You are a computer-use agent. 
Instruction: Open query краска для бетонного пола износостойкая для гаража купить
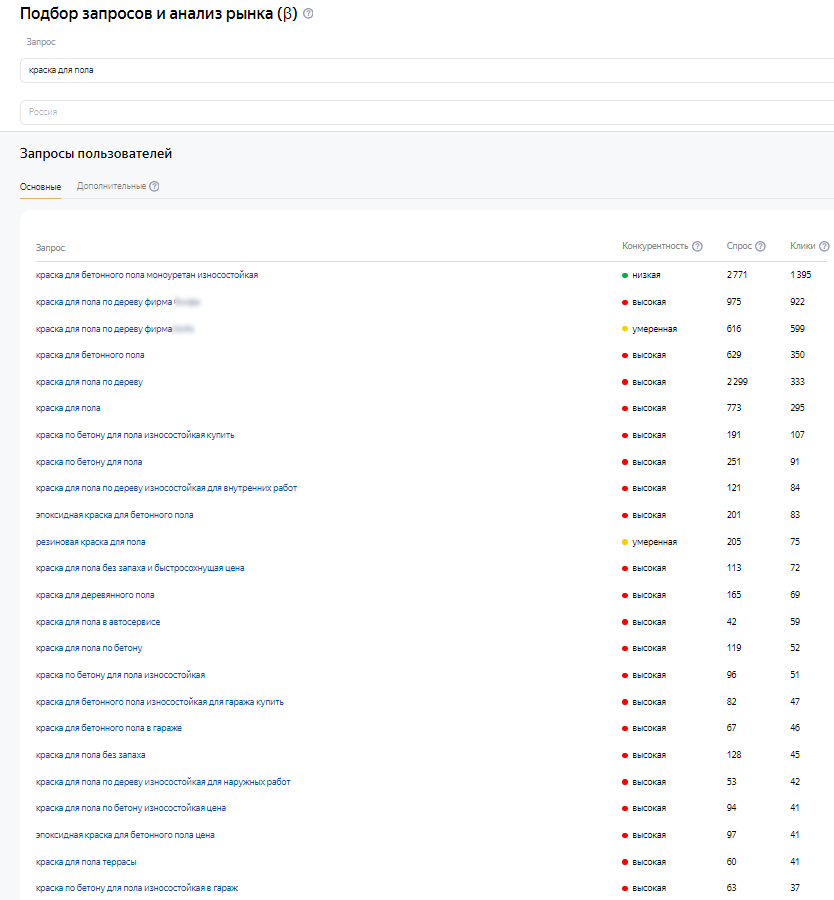[160, 702]
